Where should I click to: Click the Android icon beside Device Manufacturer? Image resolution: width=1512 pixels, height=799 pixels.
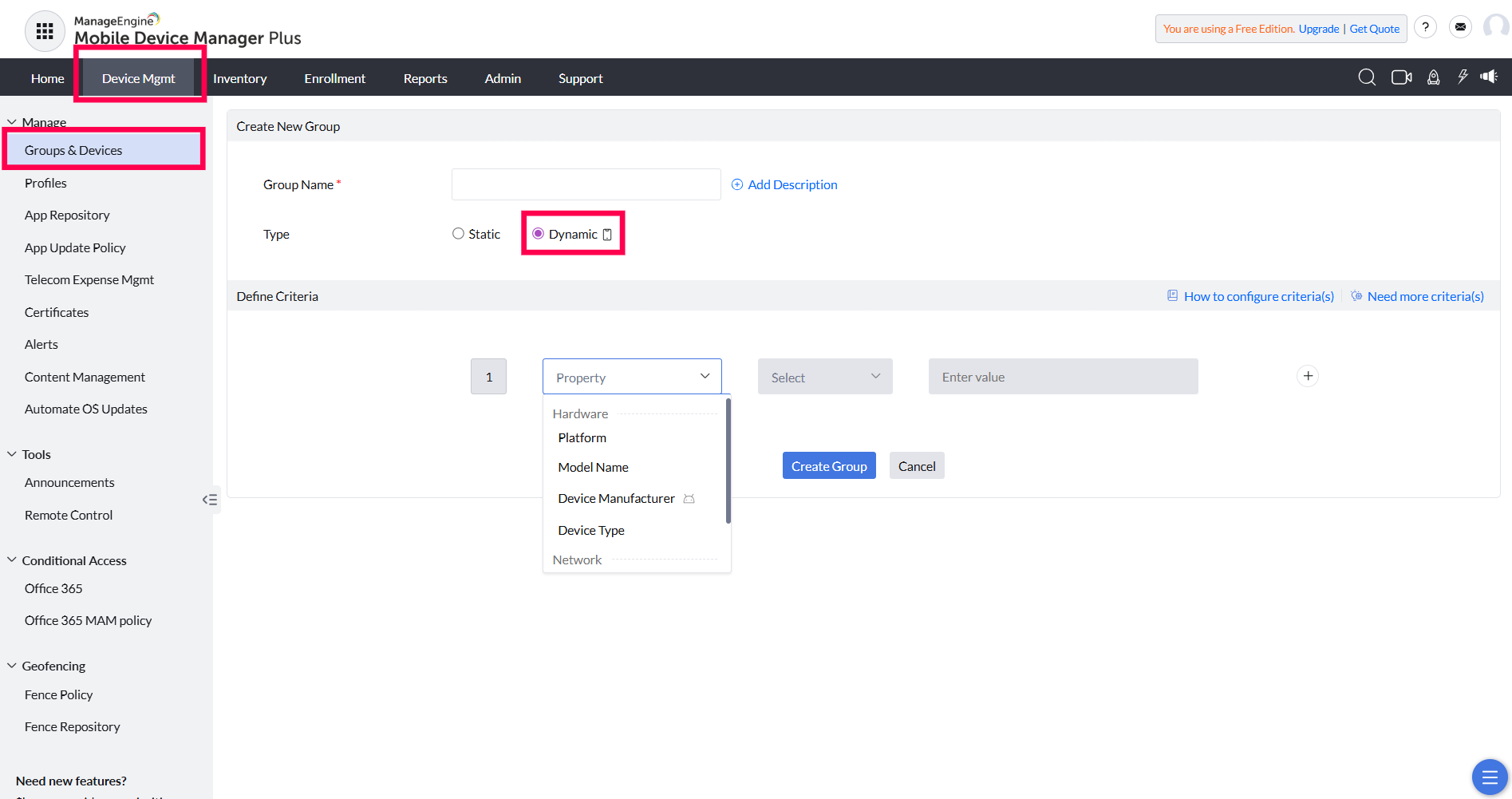pyautogui.click(x=689, y=499)
